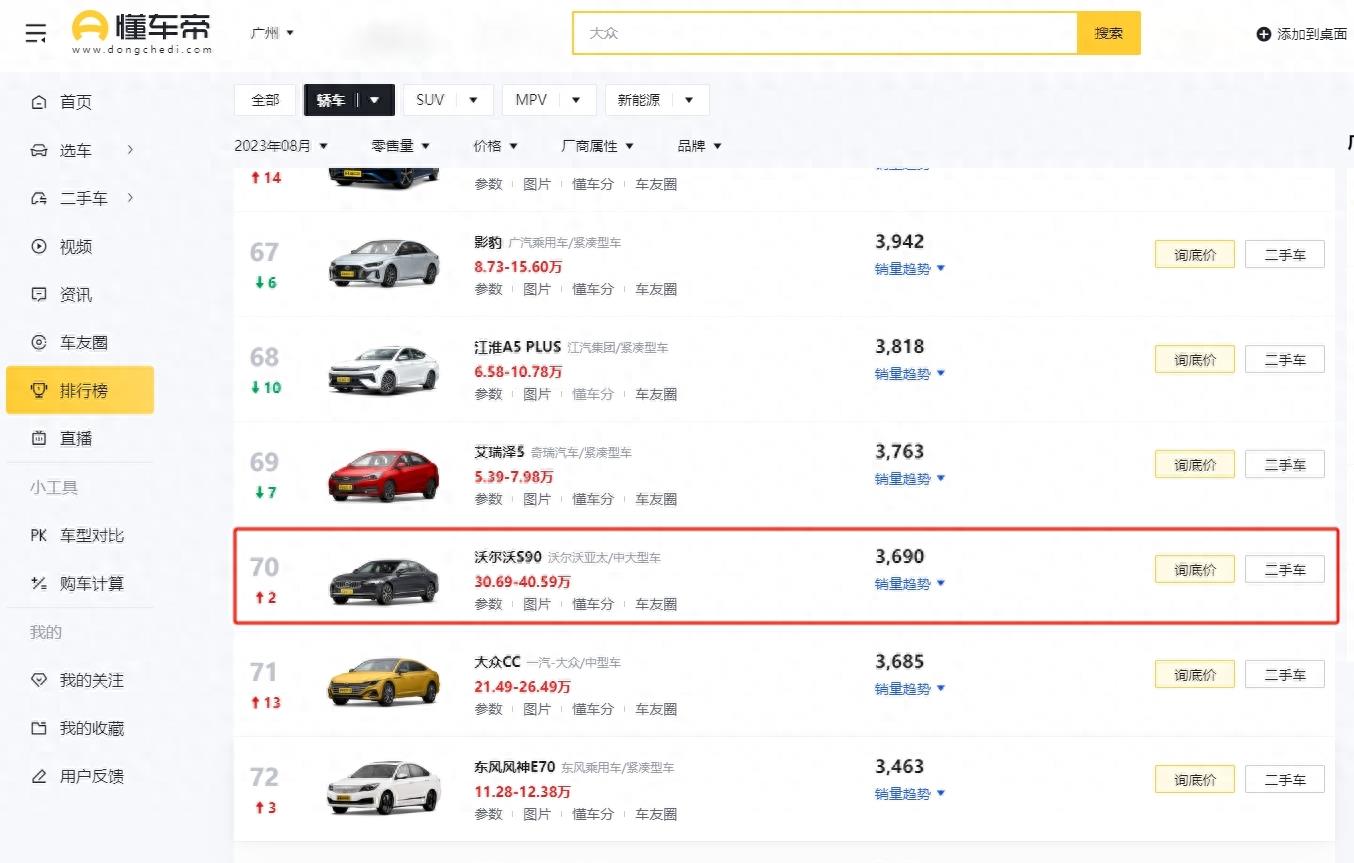1354x863 pixels.
Task: Open 图片 link for 艾瑞泽5
Action: (537, 499)
